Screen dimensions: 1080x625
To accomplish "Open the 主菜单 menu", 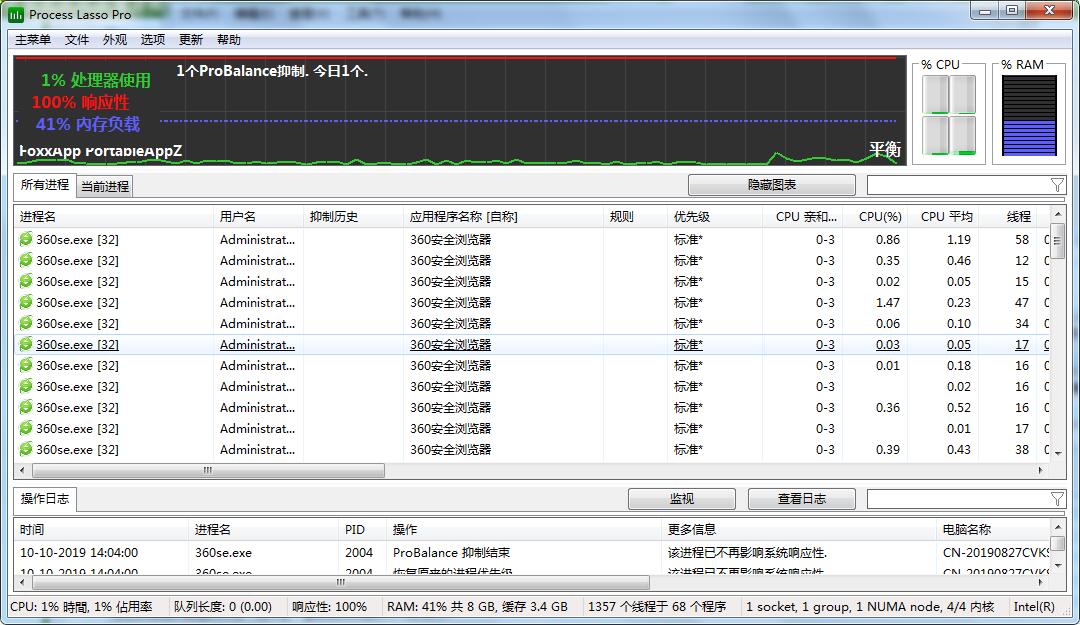I will [x=33, y=39].
